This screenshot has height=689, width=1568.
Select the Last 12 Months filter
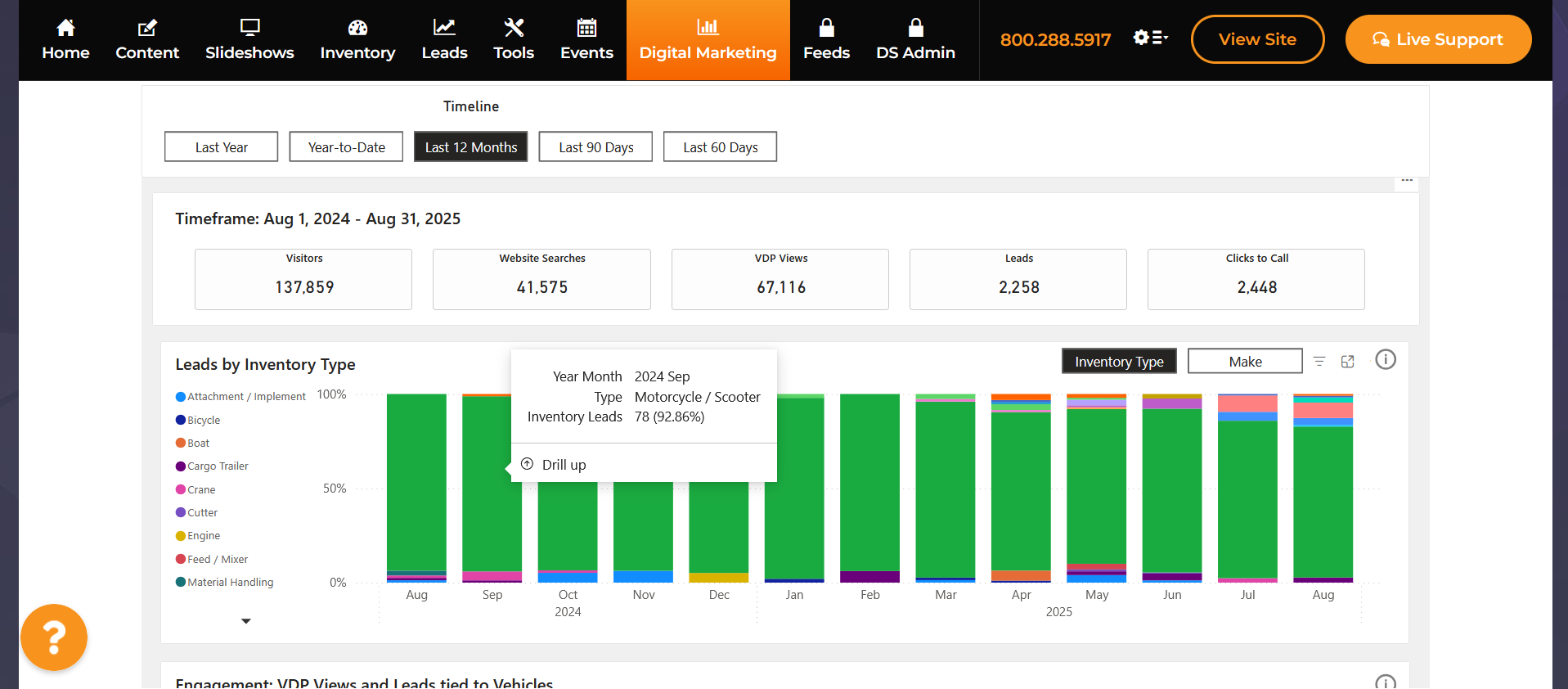point(471,147)
